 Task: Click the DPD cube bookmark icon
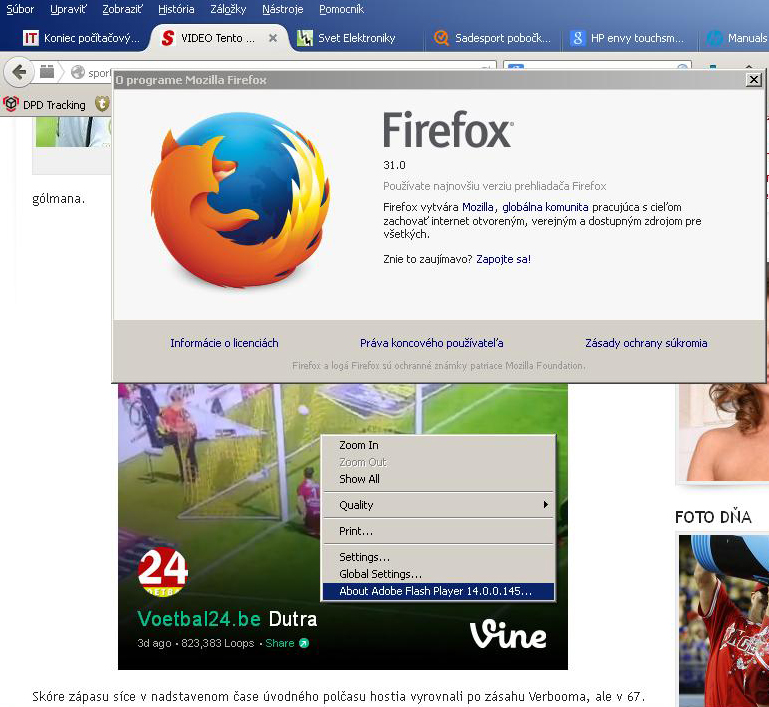pyautogui.click(x=11, y=104)
